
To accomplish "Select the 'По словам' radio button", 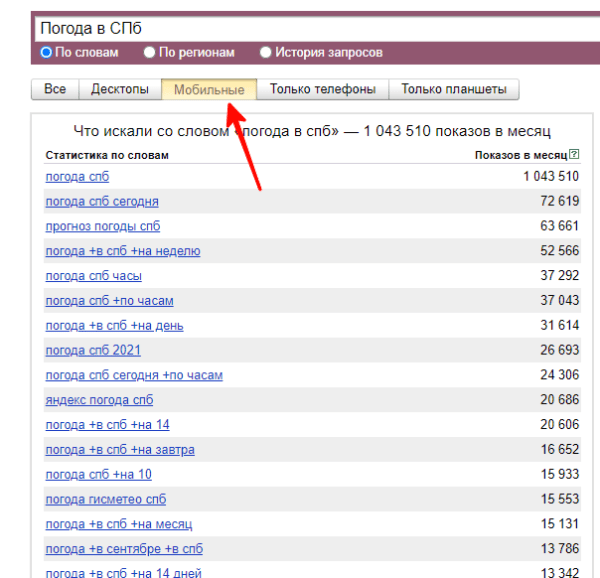I will 46,52.
